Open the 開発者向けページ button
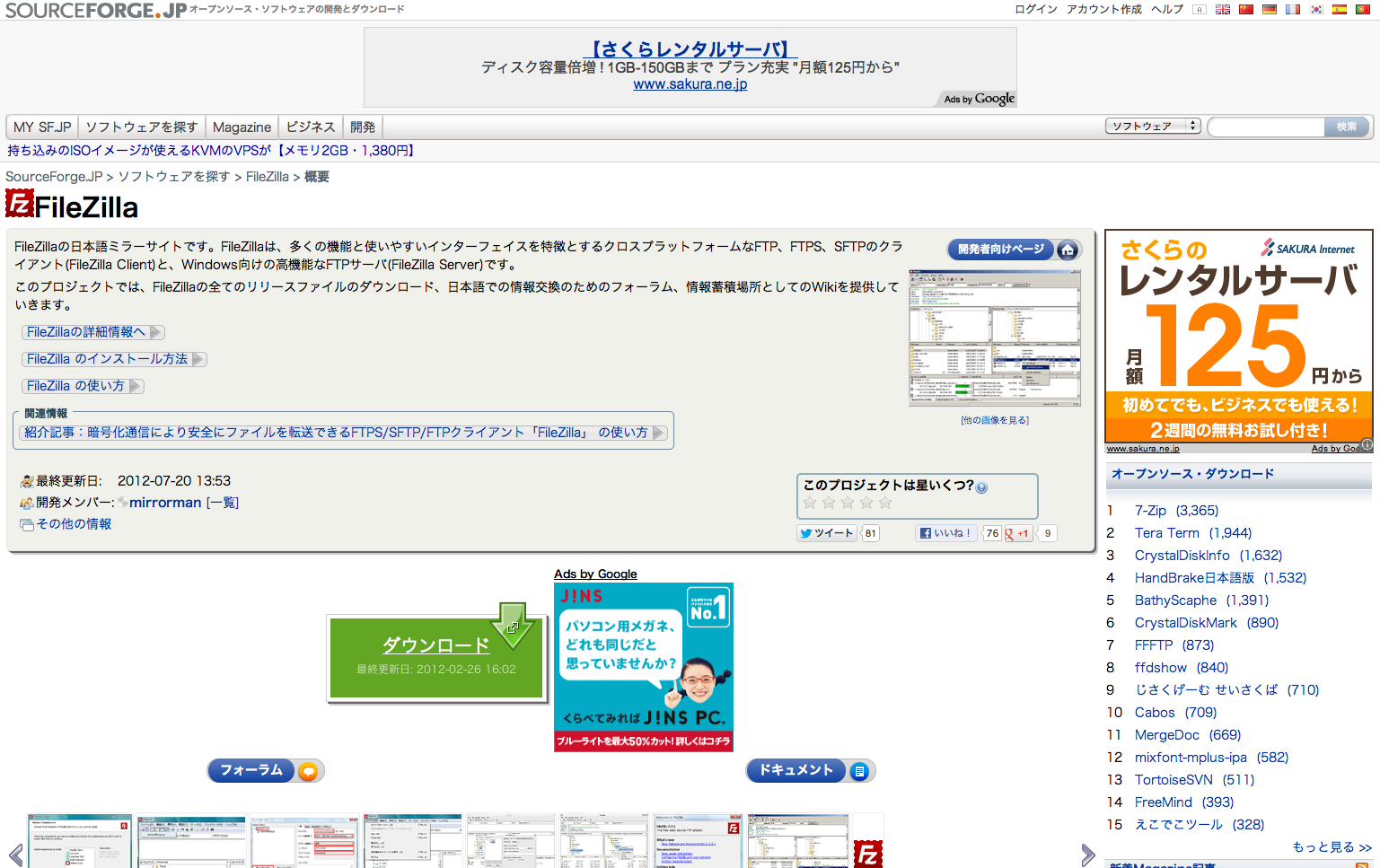The height and width of the screenshot is (868, 1380). coord(1001,250)
